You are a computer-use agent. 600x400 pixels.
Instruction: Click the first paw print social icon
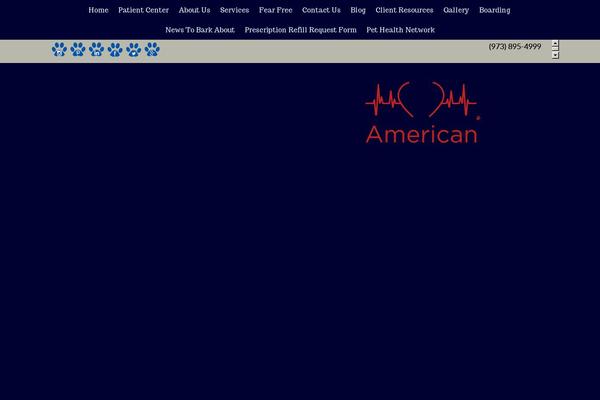(x=59, y=49)
